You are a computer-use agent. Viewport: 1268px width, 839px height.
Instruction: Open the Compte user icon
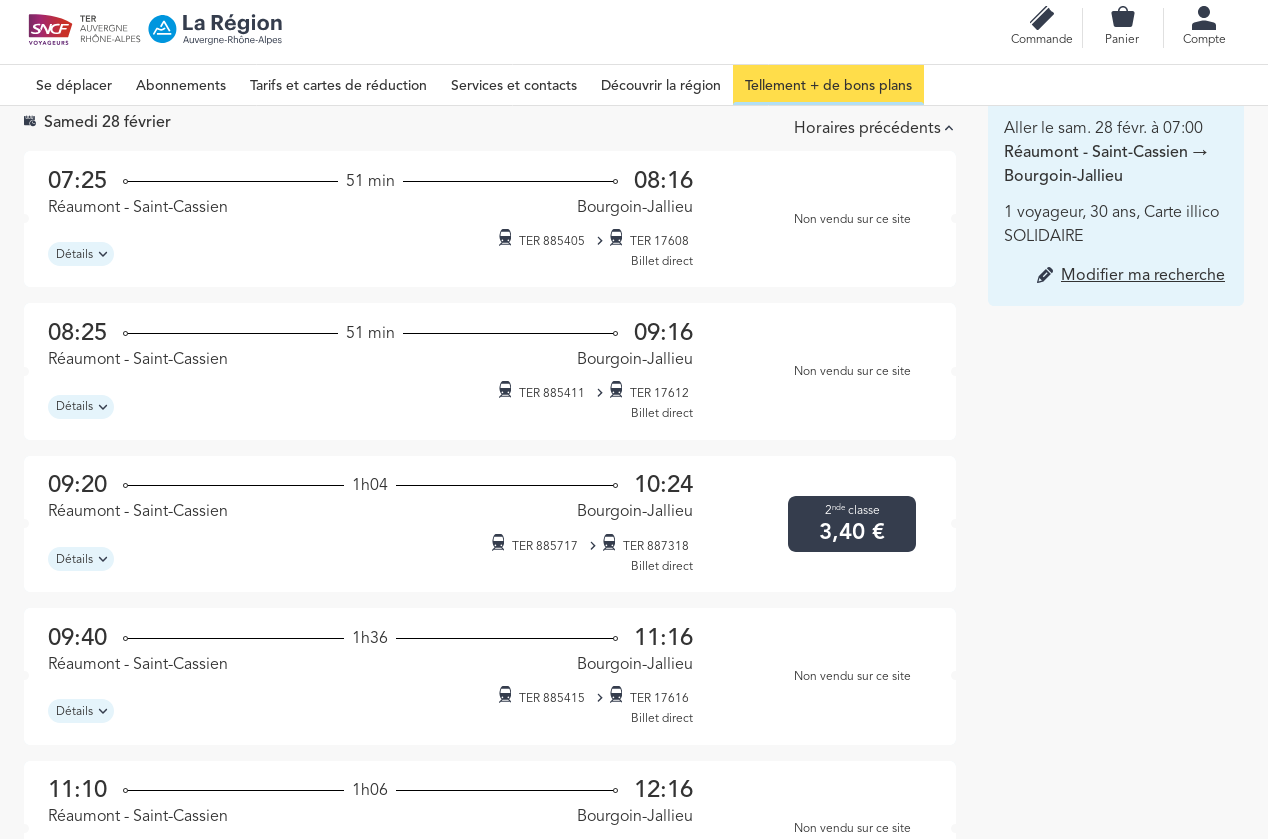[x=1204, y=18]
